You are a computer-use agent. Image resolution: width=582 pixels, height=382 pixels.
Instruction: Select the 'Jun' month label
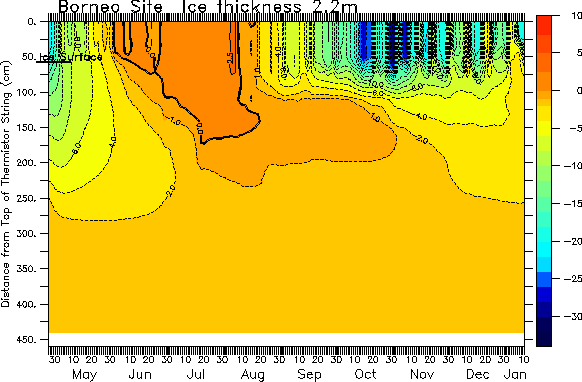coord(140,374)
